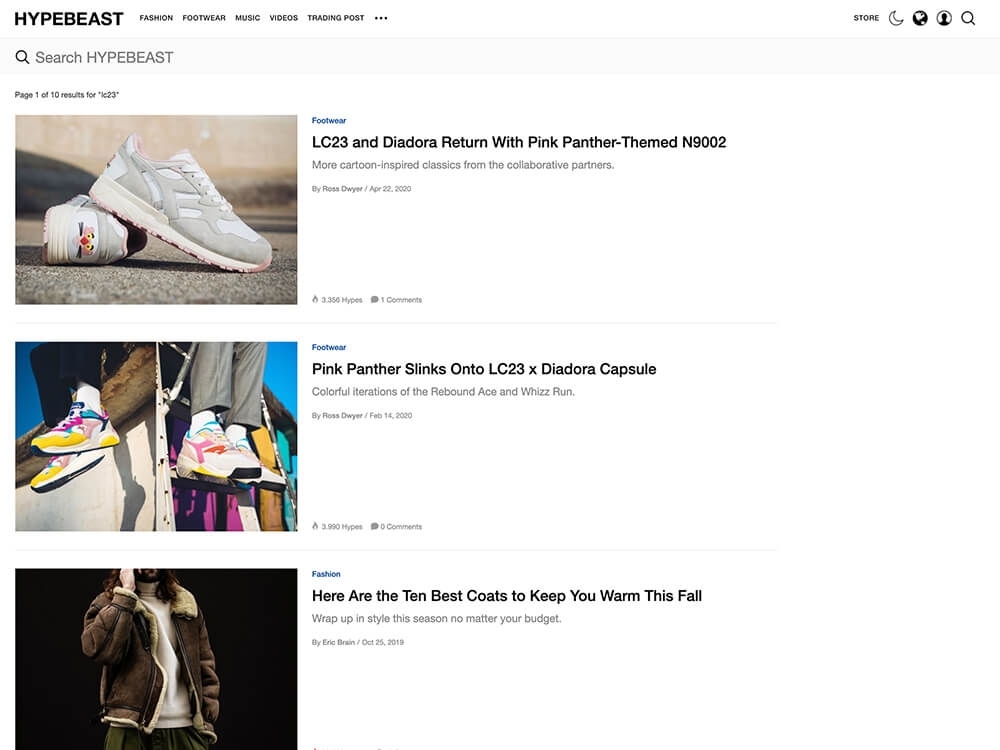Viewport: 1000px width, 750px height.
Task: Visit the Store link
Action: [866, 18]
